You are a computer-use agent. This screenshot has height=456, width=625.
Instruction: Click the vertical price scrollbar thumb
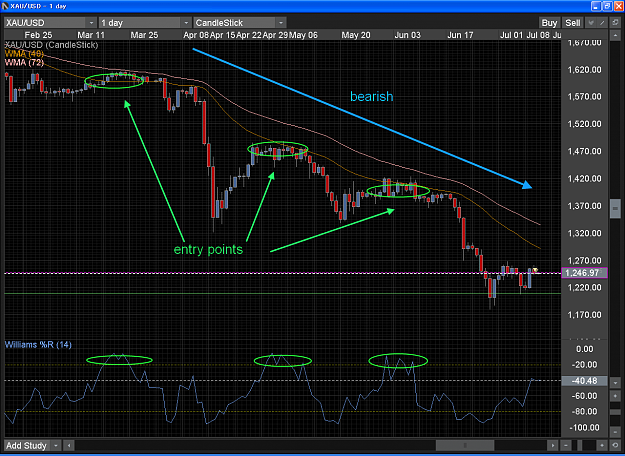click(x=615, y=208)
